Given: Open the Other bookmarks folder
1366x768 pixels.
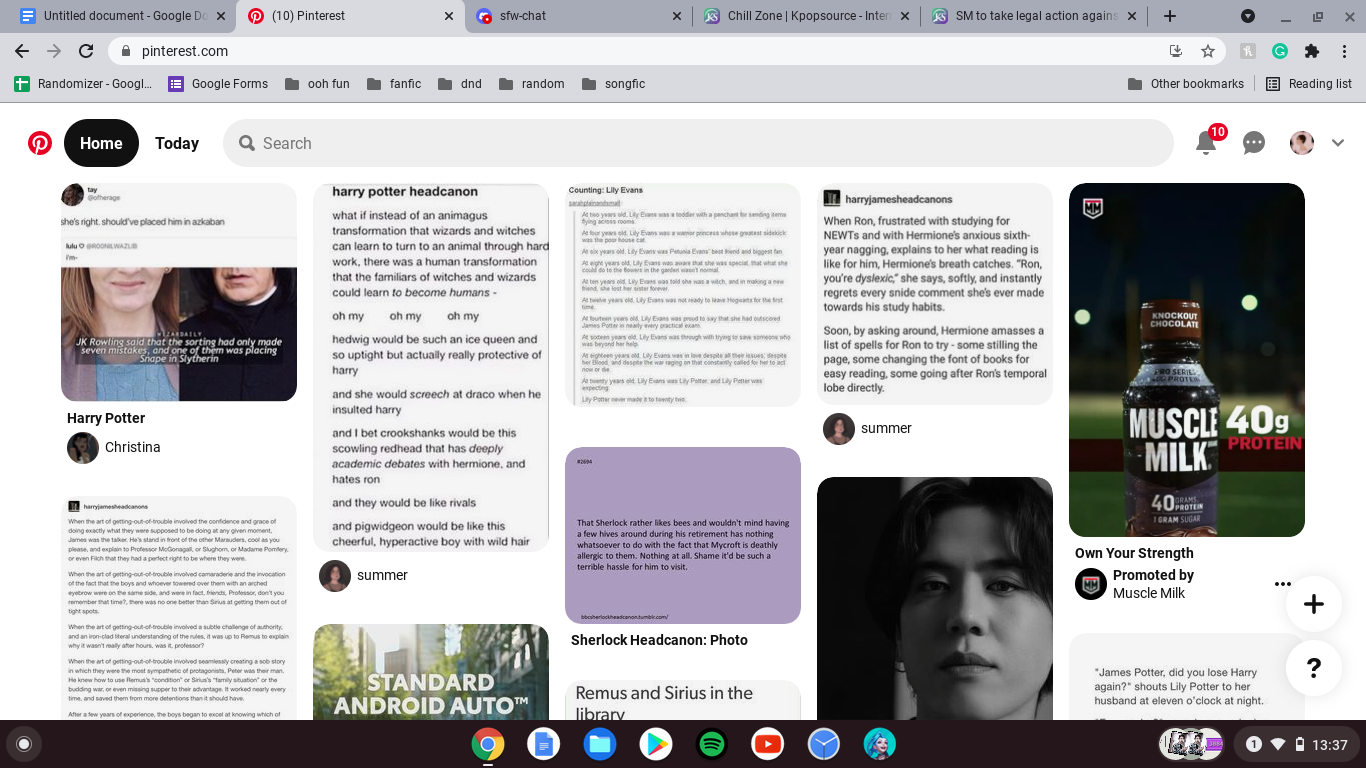Looking at the screenshot, I should click(x=1186, y=84).
